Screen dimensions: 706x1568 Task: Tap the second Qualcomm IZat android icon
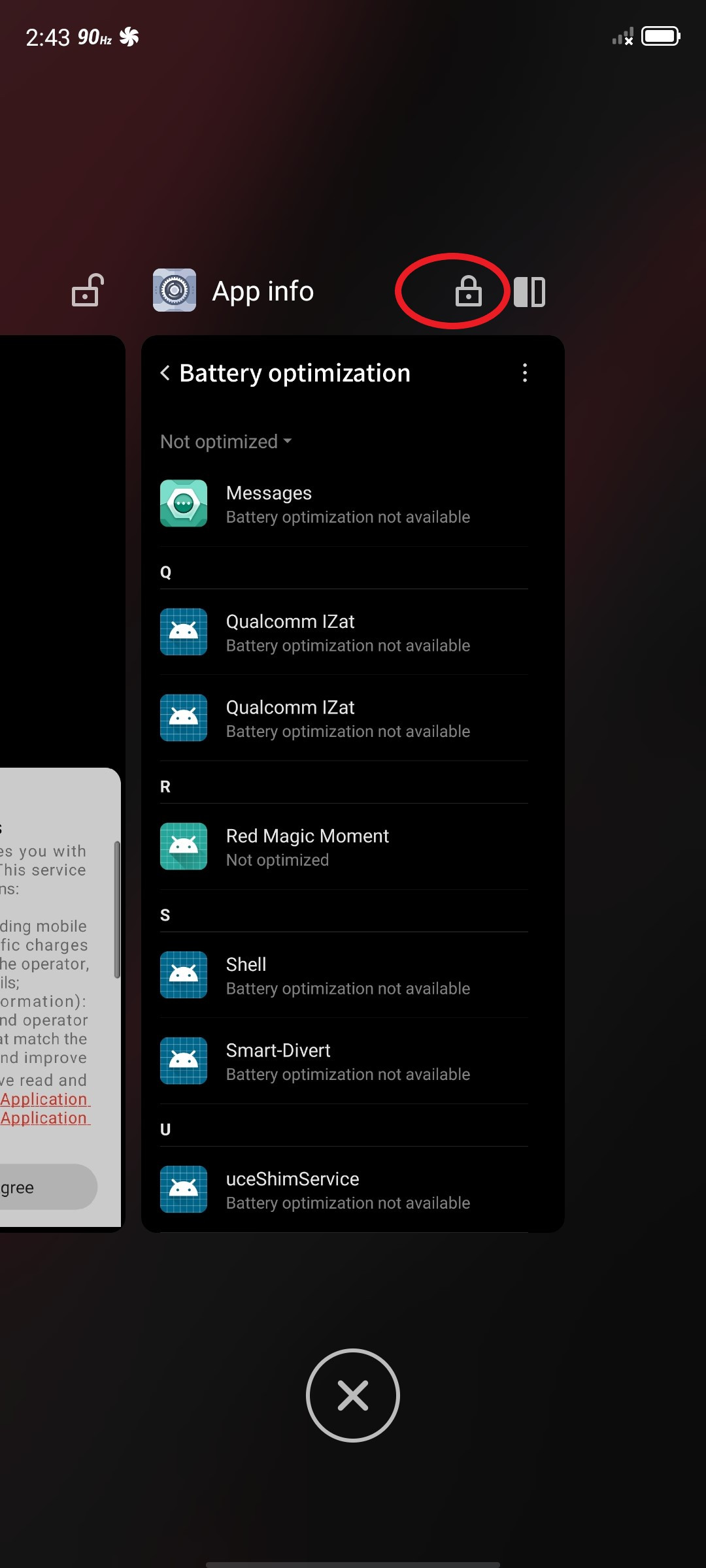click(184, 717)
